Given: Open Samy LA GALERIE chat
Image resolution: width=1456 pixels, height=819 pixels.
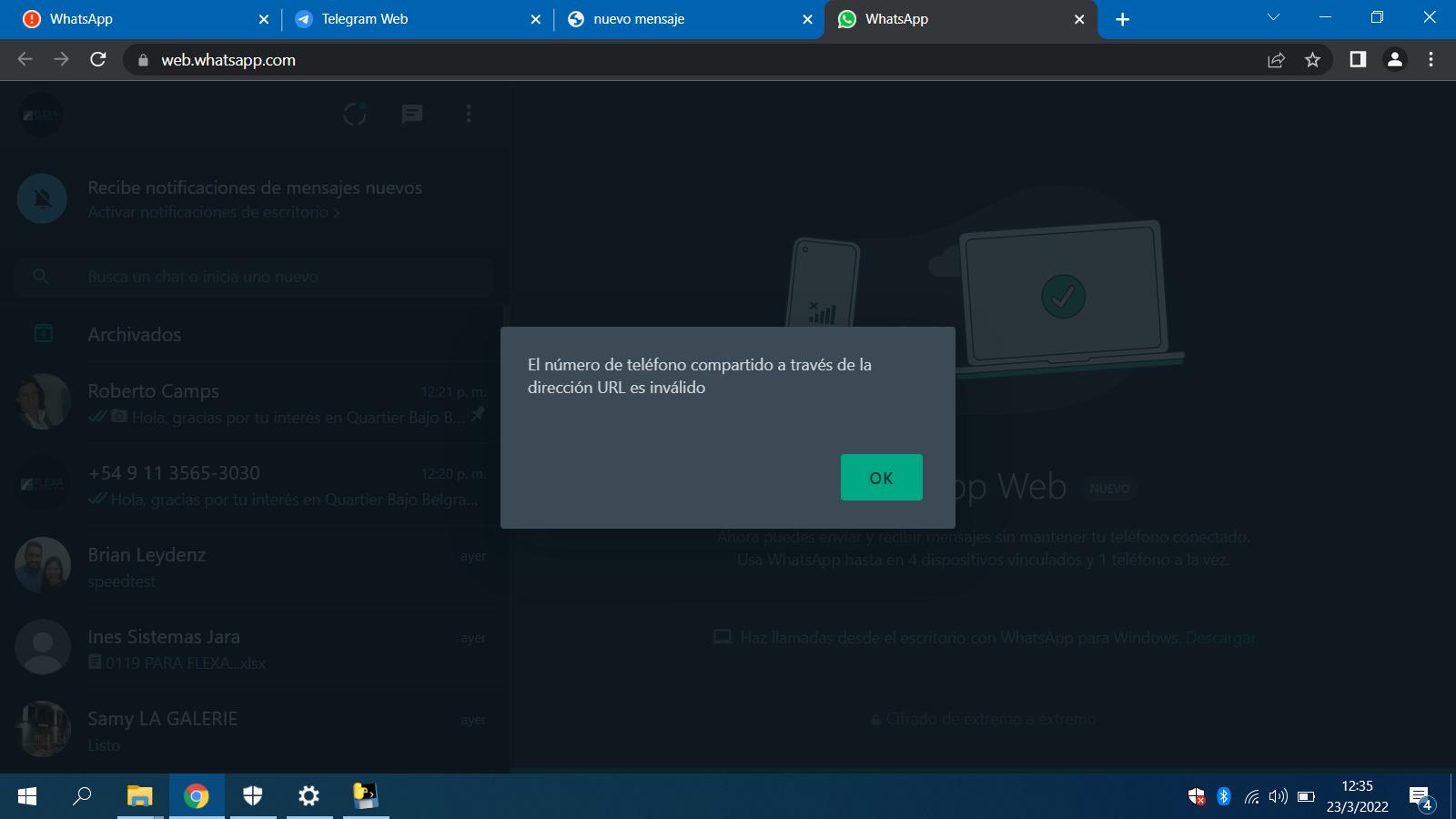Looking at the screenshot, I should [x=253, y=730].
